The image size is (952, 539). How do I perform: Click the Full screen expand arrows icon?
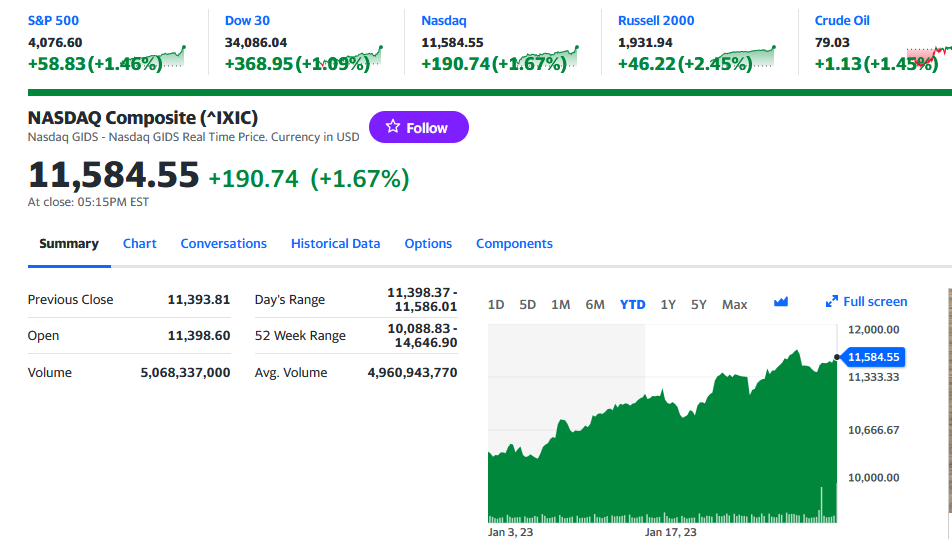(x=831, y=301)
